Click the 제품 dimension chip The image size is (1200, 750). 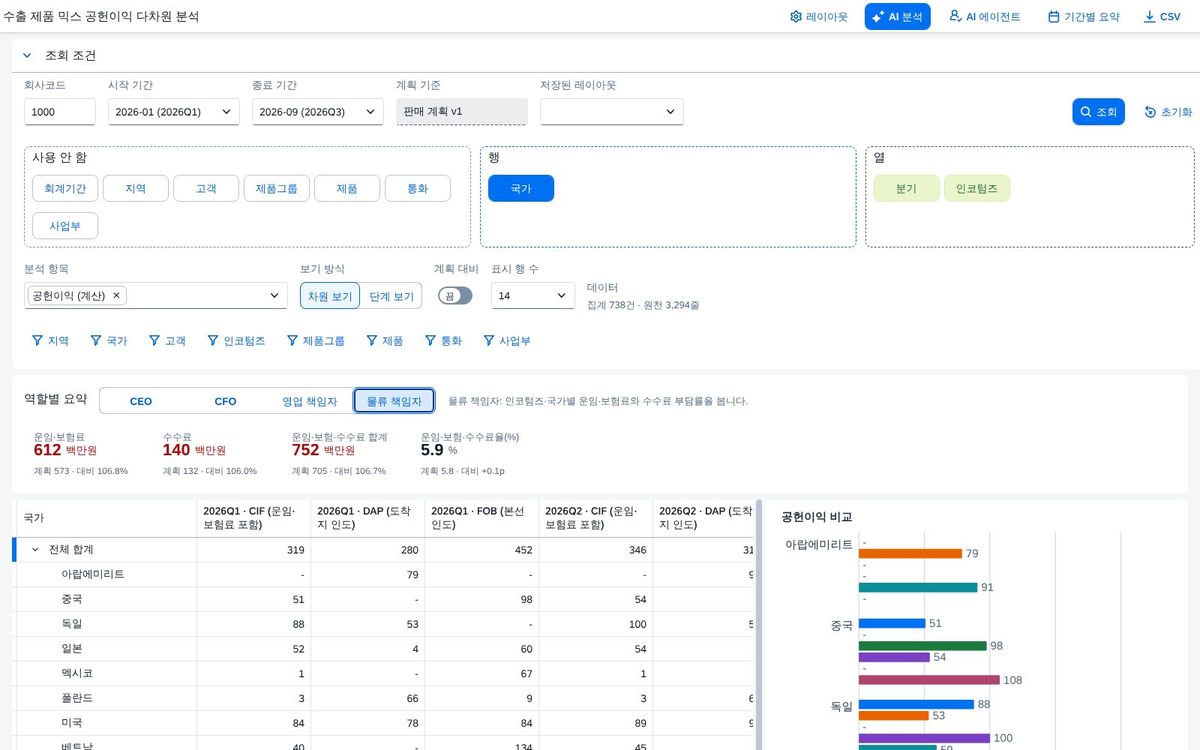(x=347, y=188)
